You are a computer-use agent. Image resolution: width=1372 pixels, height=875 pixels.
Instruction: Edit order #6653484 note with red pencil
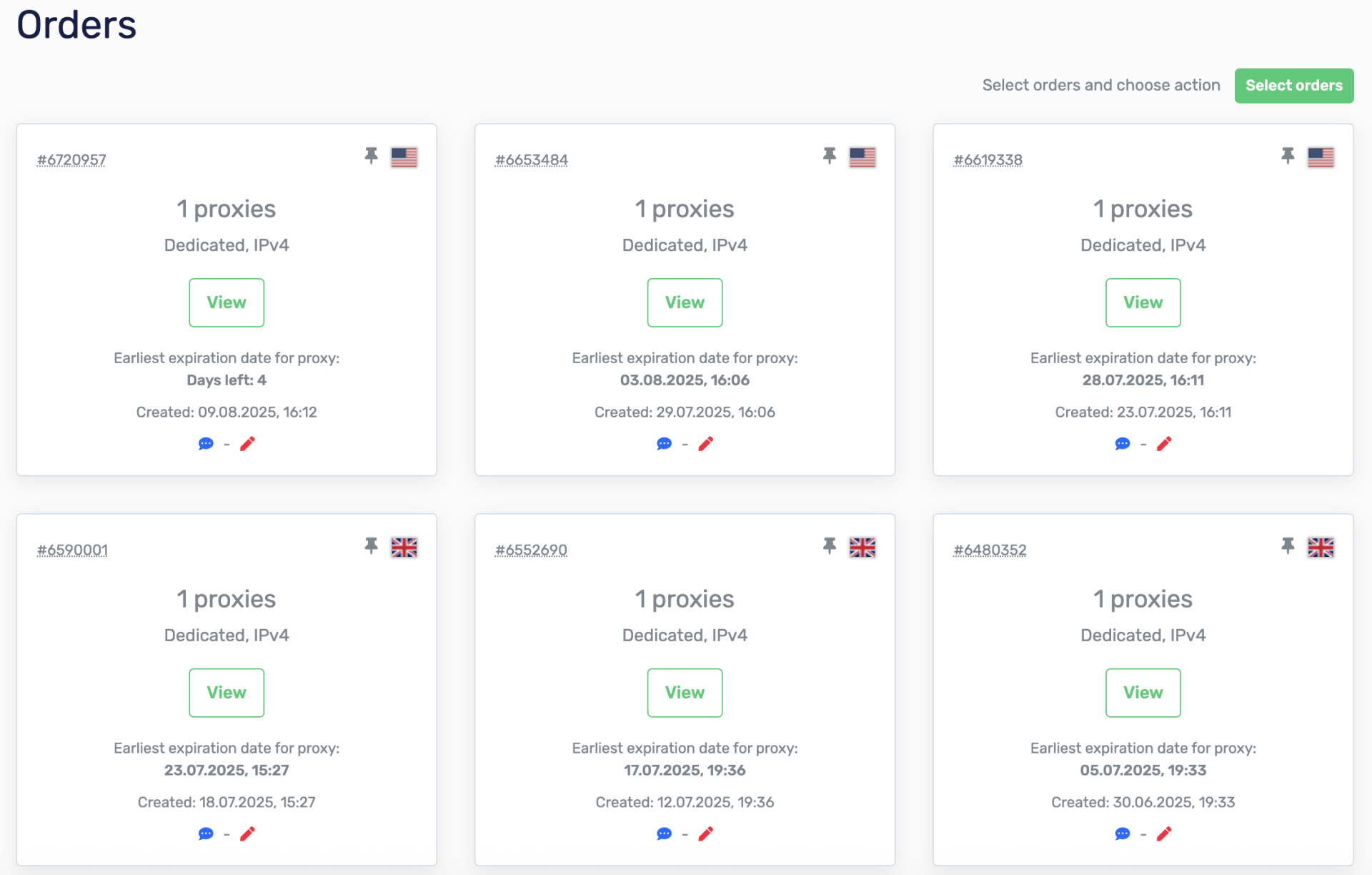(706, 444)
